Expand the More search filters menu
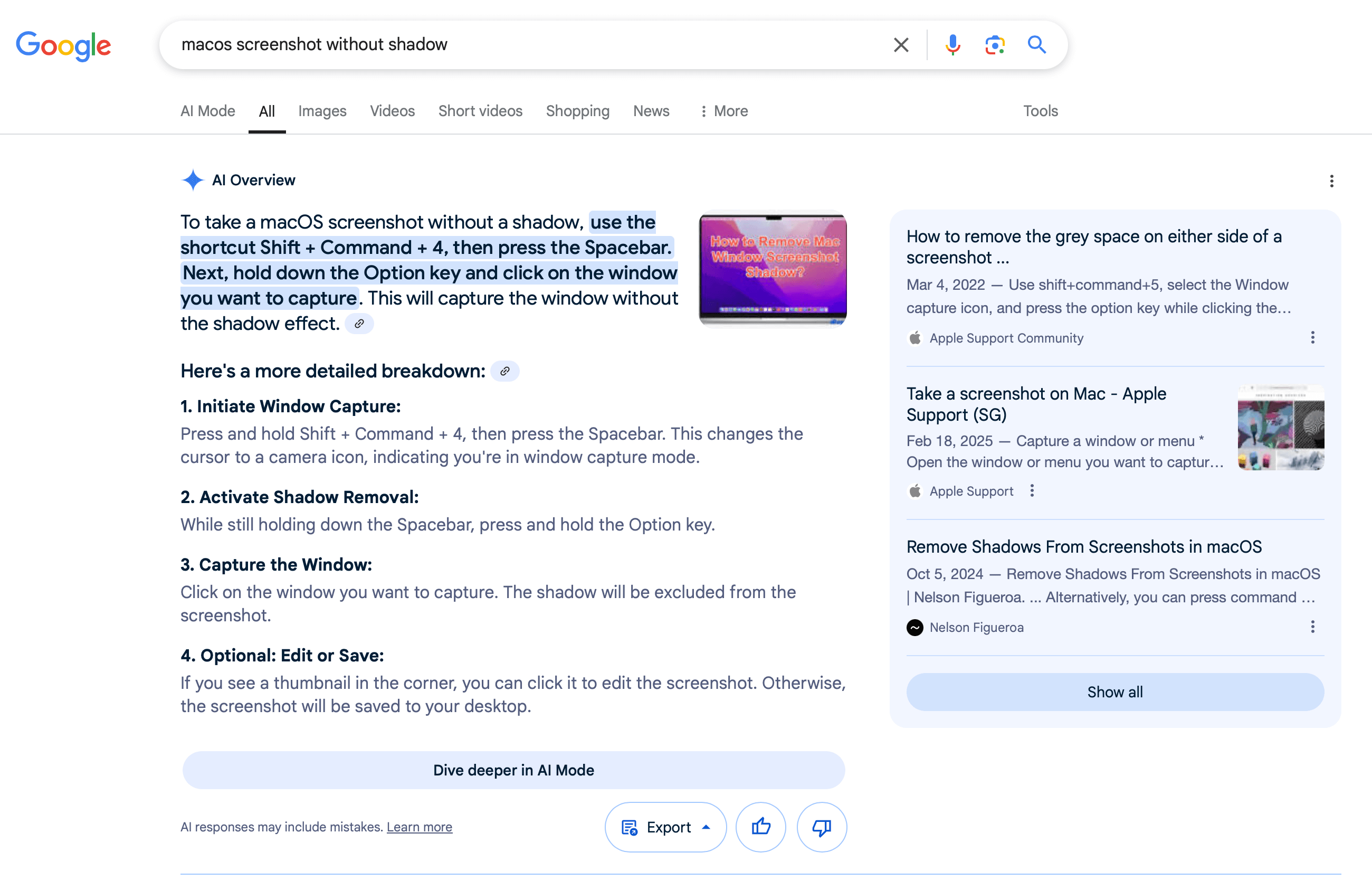This screenshot has width=1372, height=890. click(723, 111)
